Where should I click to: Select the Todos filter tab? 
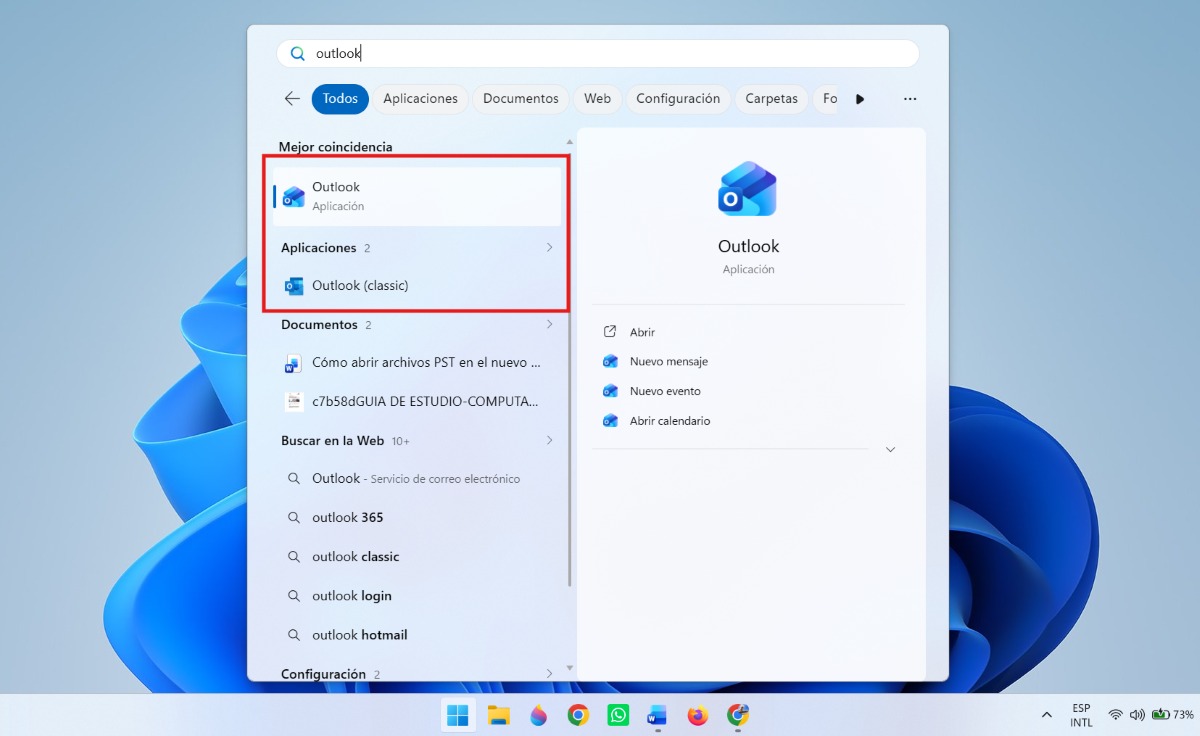point(340,99)
